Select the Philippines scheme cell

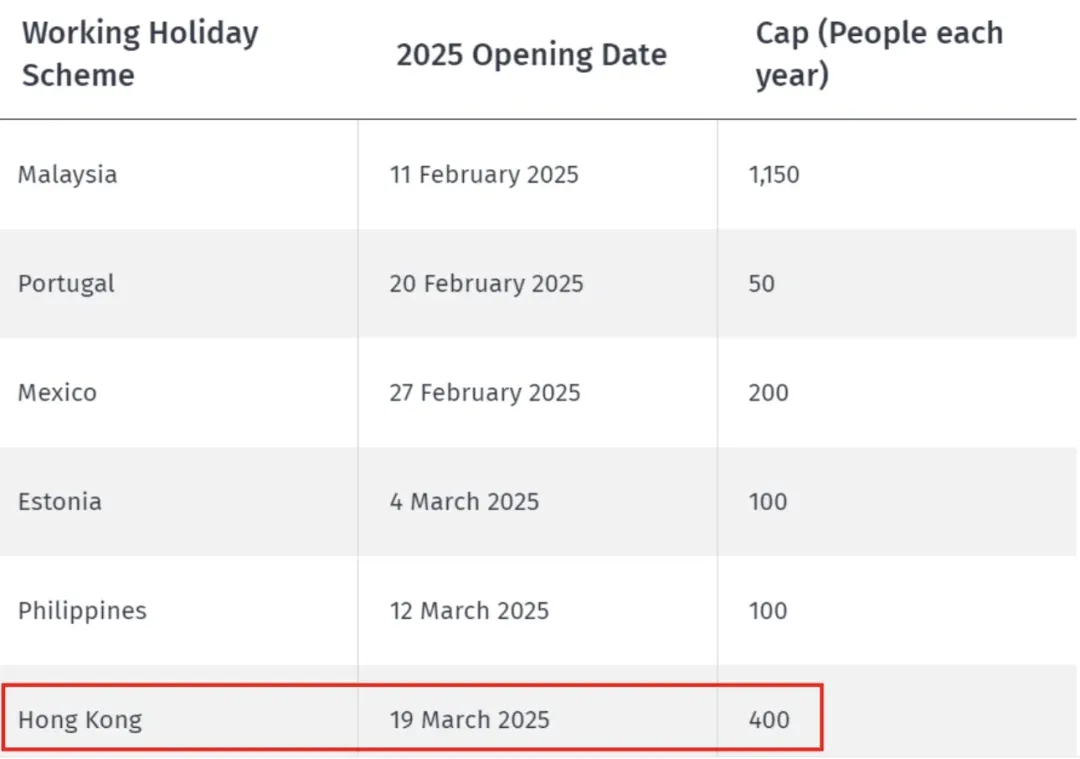82,611
